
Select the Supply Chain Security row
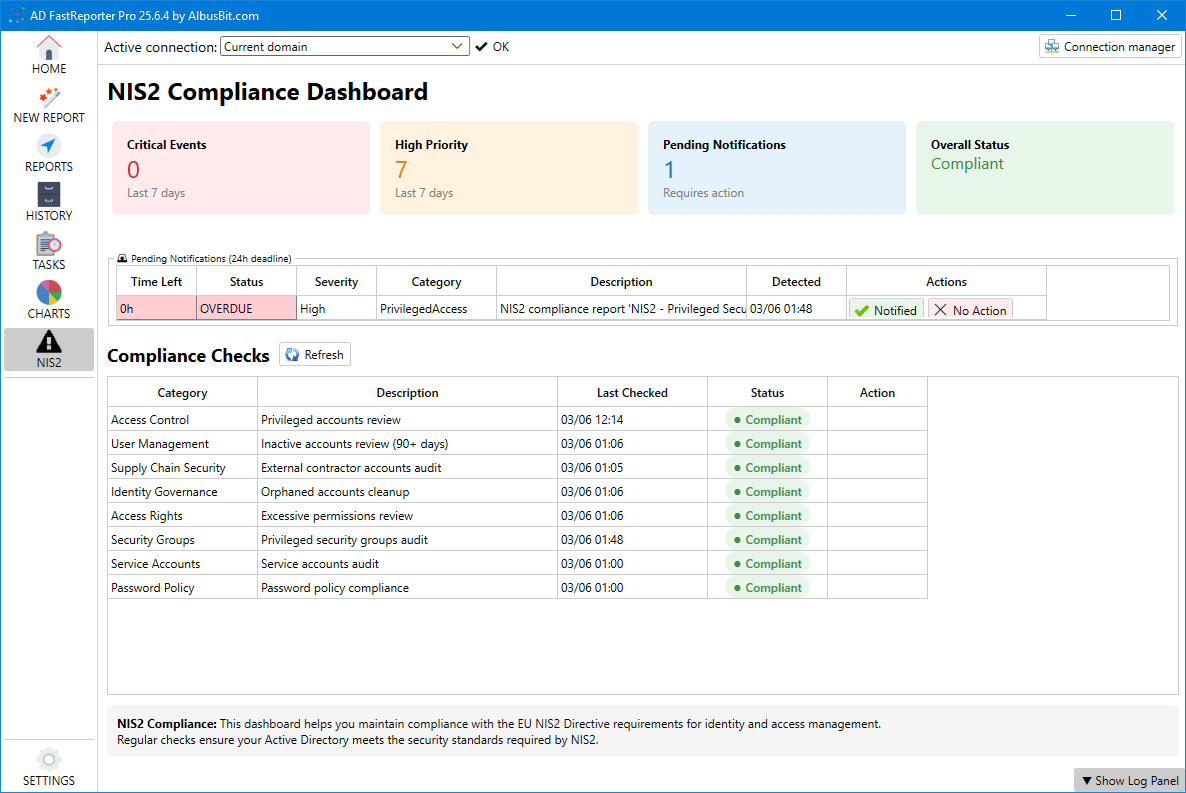[517, 468]
